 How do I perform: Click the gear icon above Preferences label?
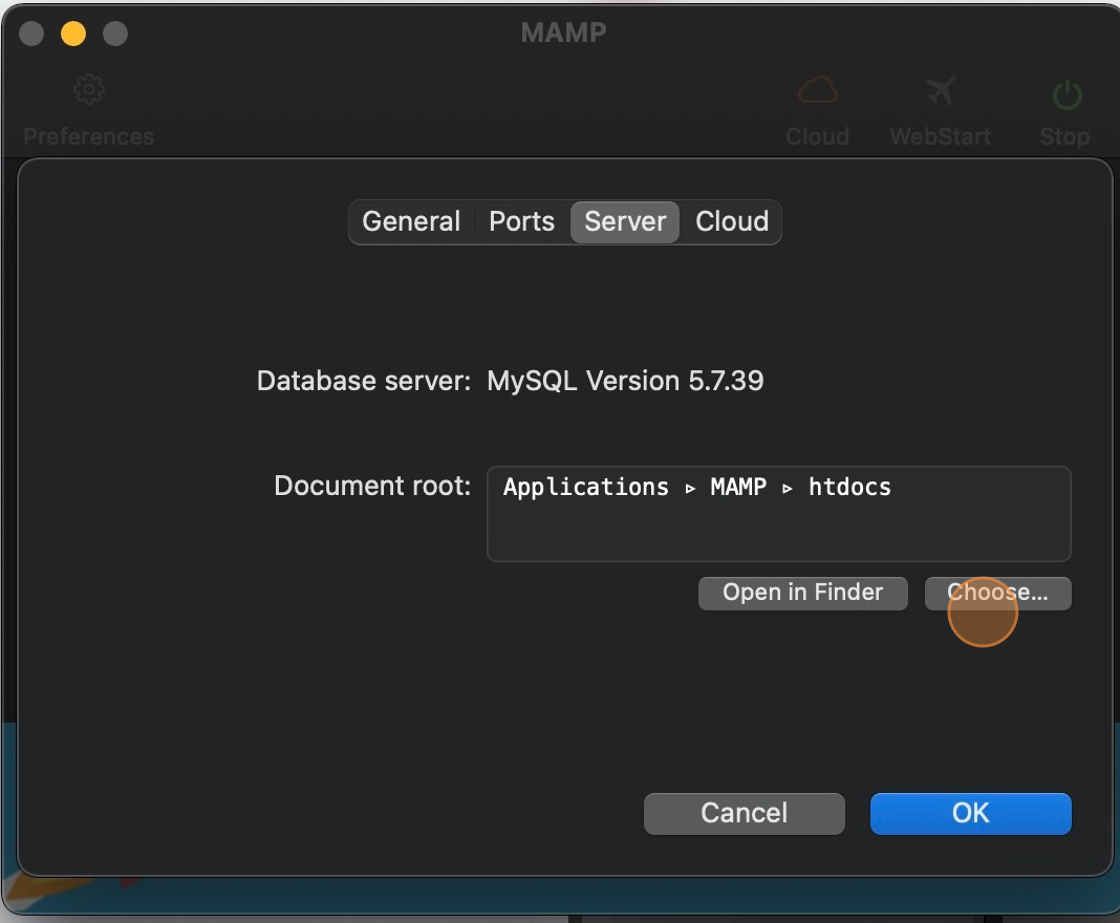click(x=88, y=89)
